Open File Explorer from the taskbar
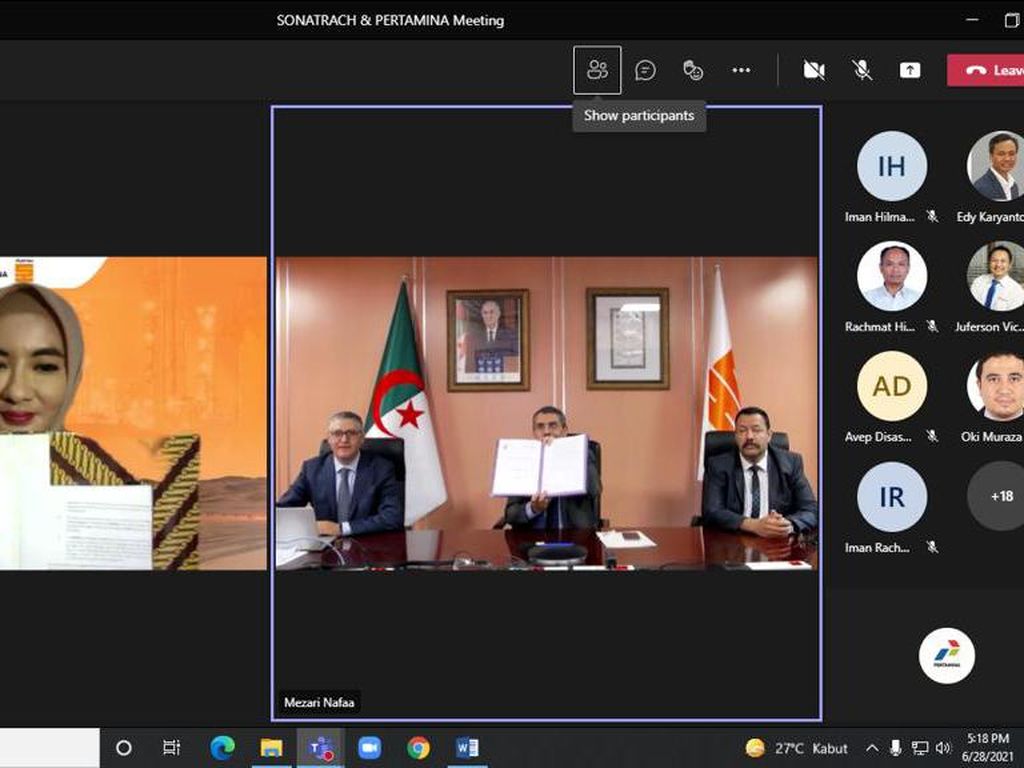This screenshot has width=1024, height=768. pos(272,748)
